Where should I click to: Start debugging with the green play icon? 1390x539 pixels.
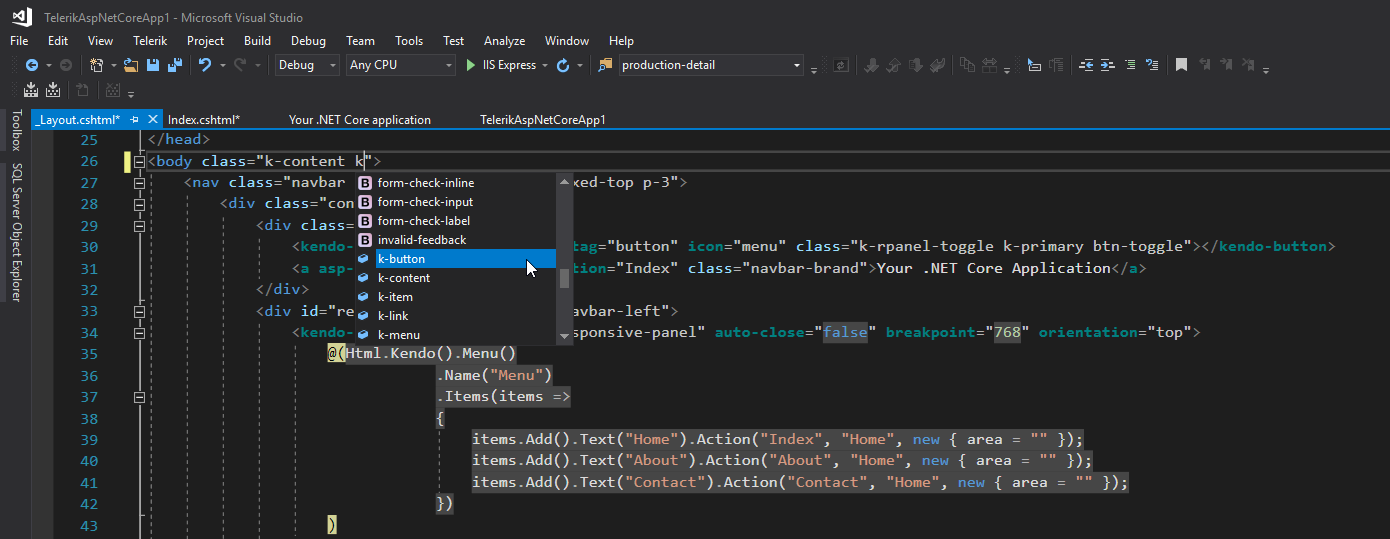click(x=471, y=65)
